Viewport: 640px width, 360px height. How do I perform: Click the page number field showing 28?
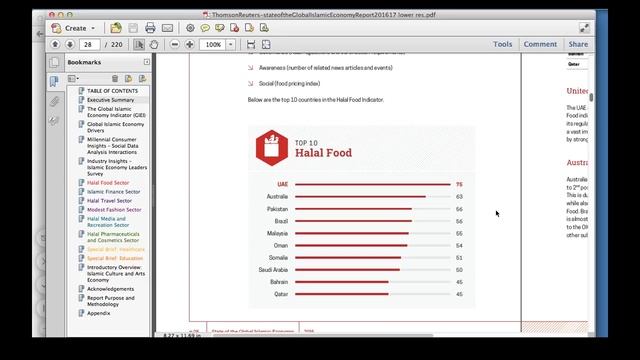tap(89, 44)
